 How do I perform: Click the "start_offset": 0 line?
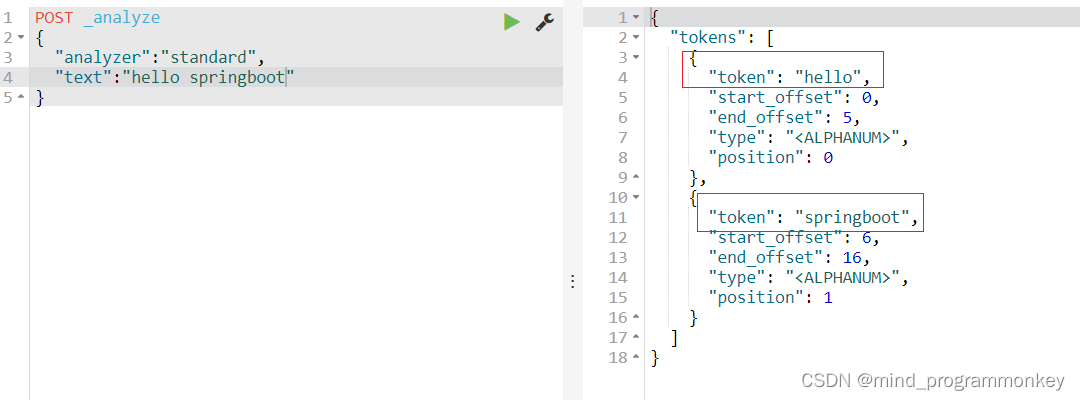pos(795,98)
